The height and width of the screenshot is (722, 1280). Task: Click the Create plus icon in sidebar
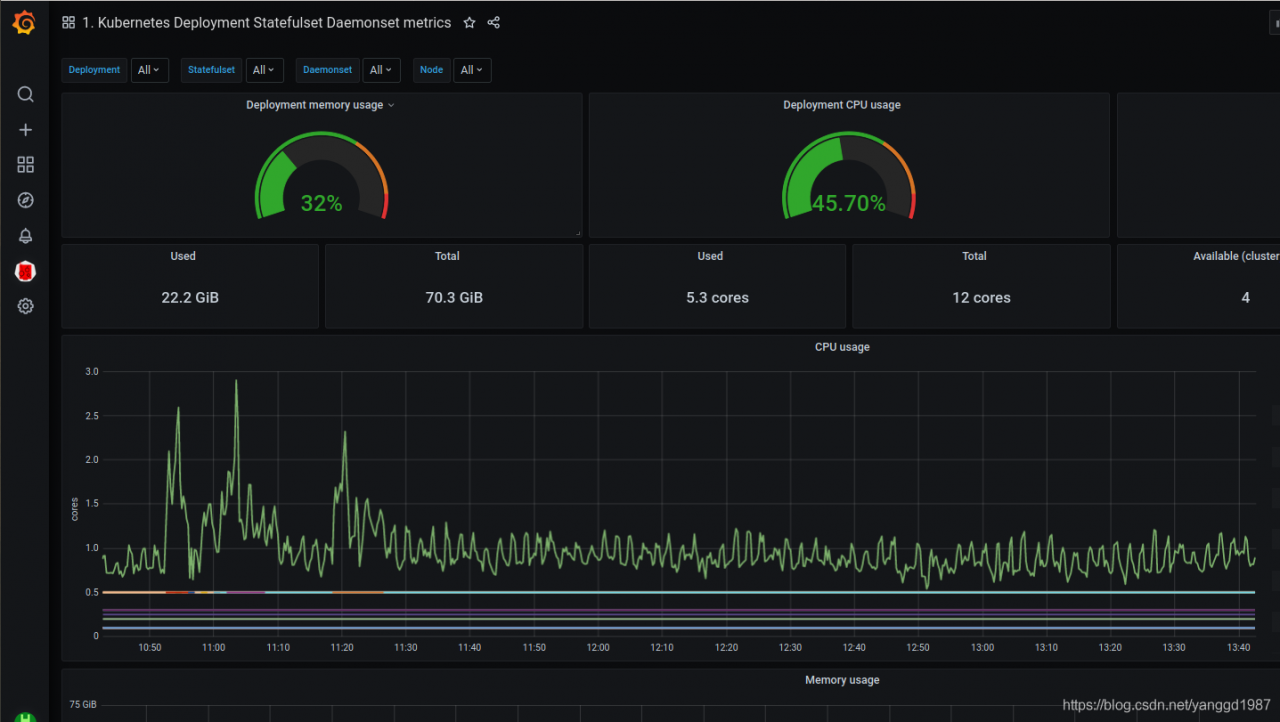point(26,130)
